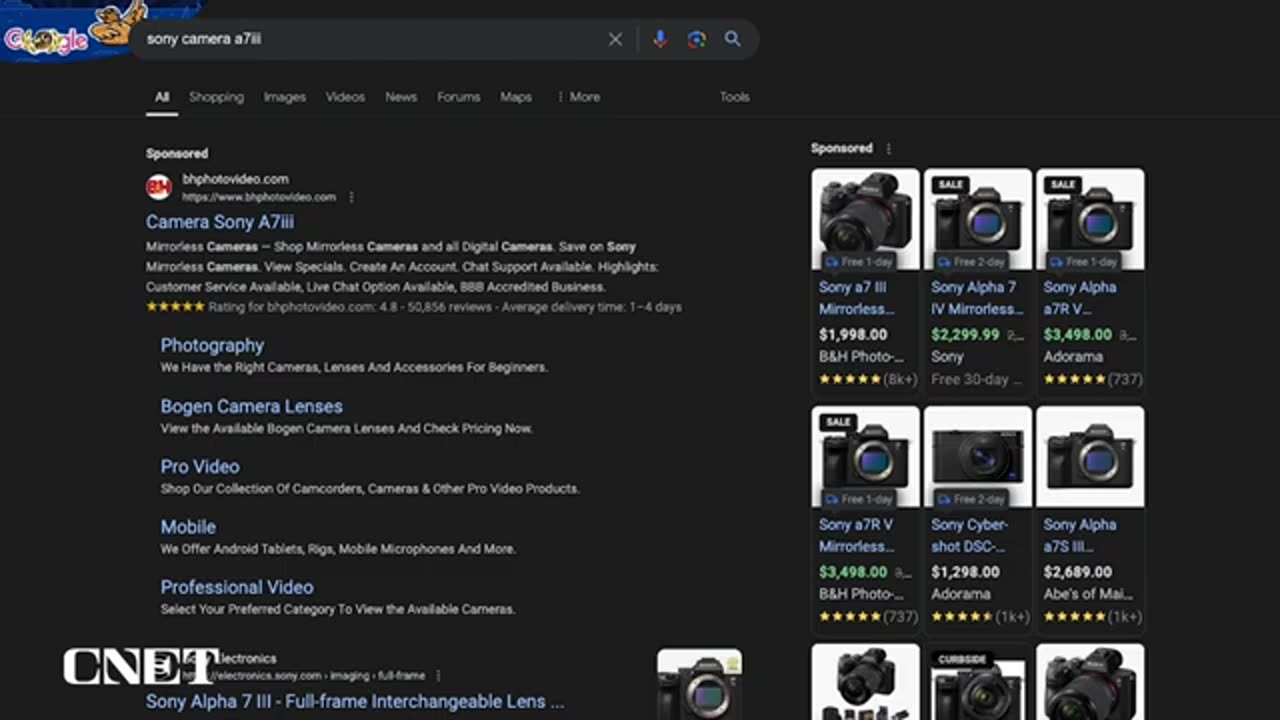This screenshot has height=720, width=1280.
Task: Open the Sony Cyber-shot DSC product image
Action: coord(978,457)
